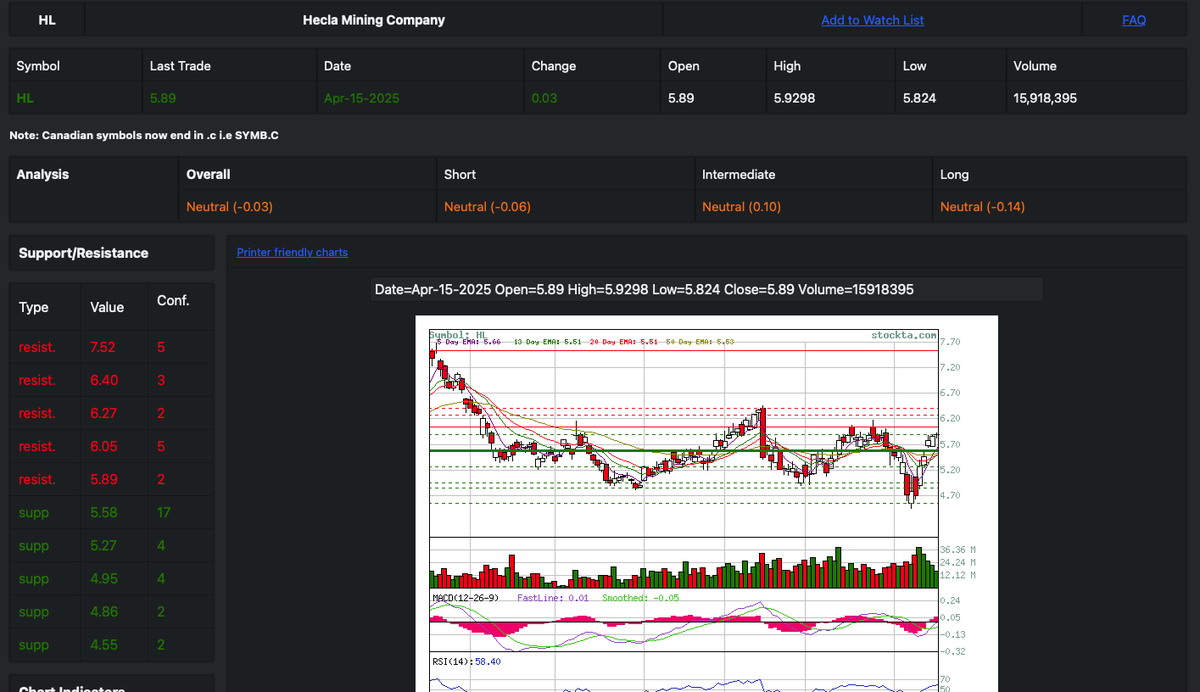Open the FAQ link
Image resolution: width=1200 pixels, height=692 pixels.
click(x=1134, y=20)
